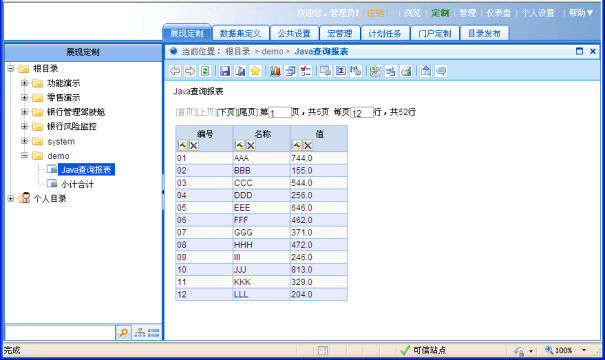The width and height of the screenshot is (605, 360).
Task: Switch to the 数据集定义 tab
Action: coord(240,34)
